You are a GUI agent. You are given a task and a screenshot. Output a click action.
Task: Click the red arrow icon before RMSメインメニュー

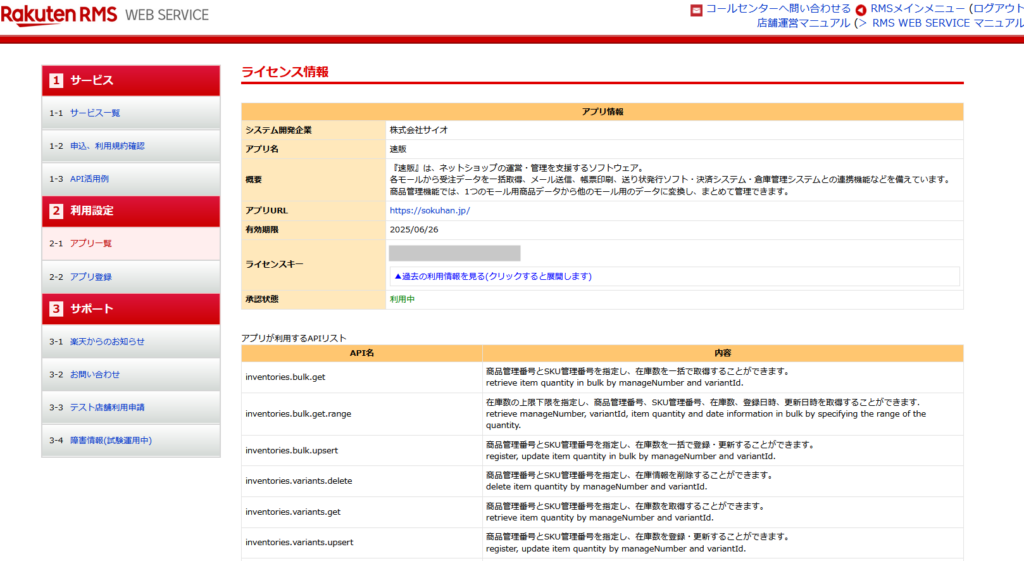tap(860, 10)
